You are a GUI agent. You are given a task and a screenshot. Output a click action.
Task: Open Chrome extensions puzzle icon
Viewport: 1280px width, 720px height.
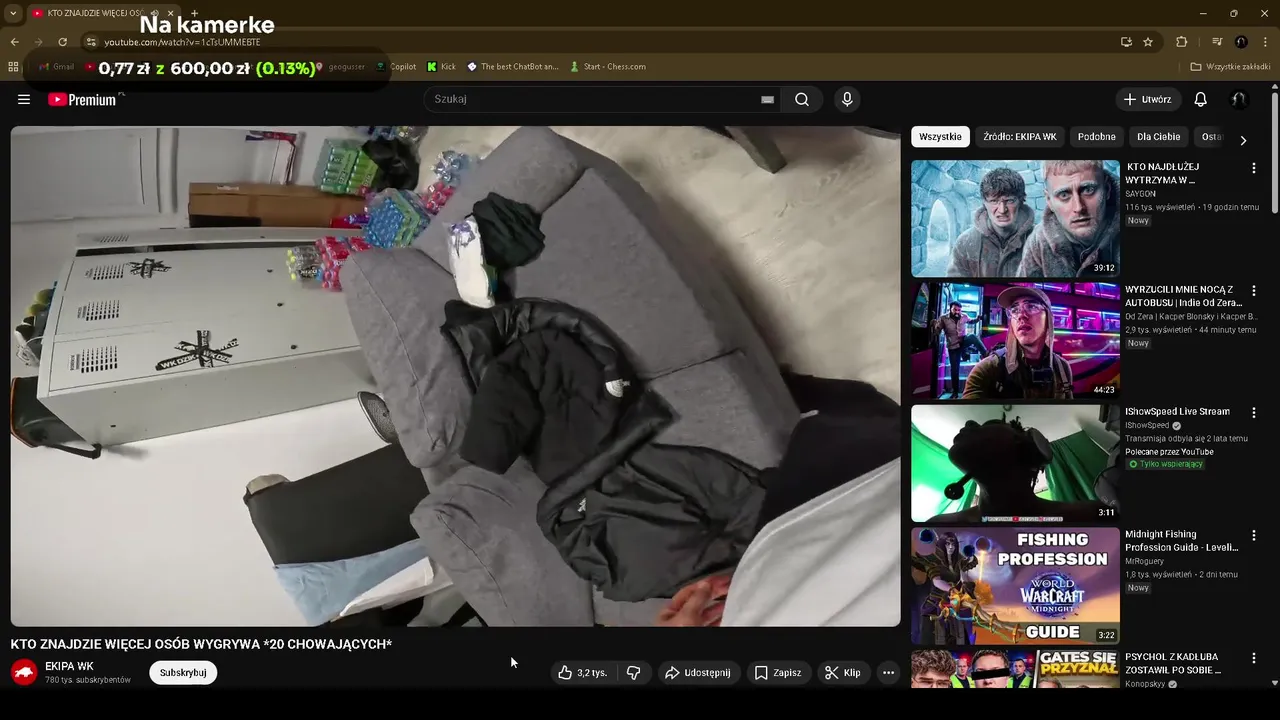[1181, 42]
